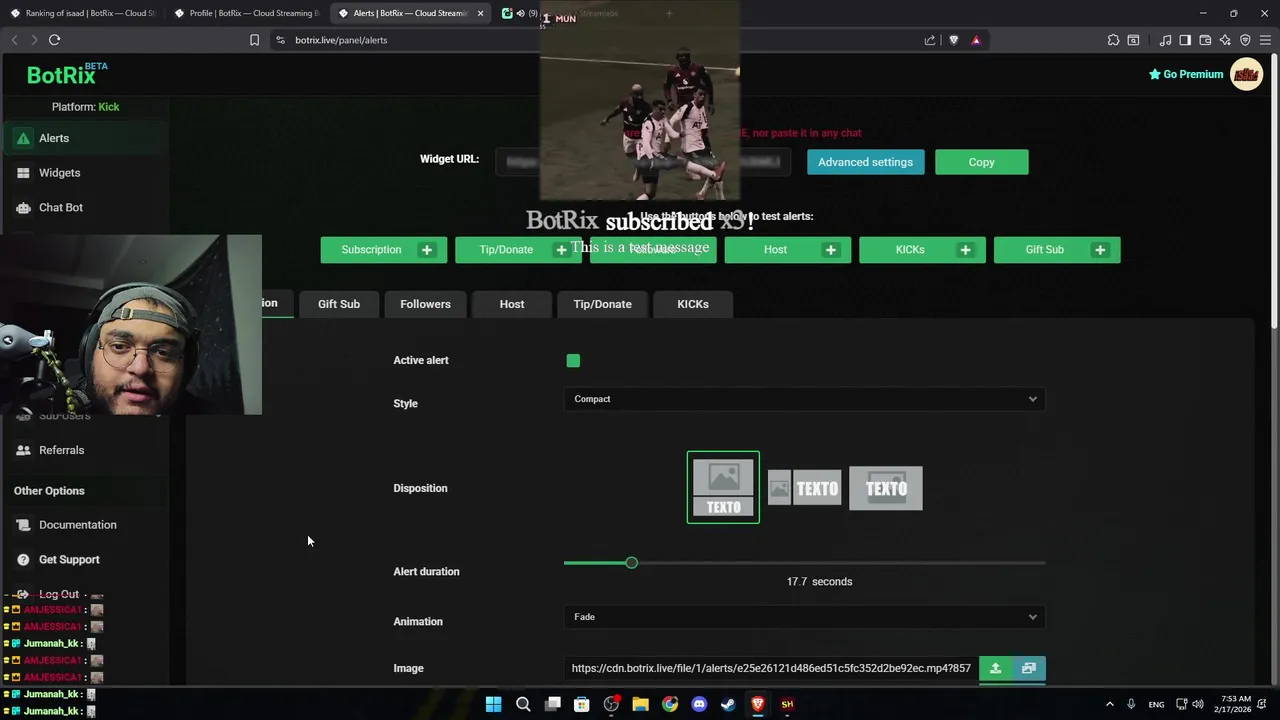Select image-beside-text disposition
The width and height of the screenshot is (1280, 720).
(x=805, y=488)
